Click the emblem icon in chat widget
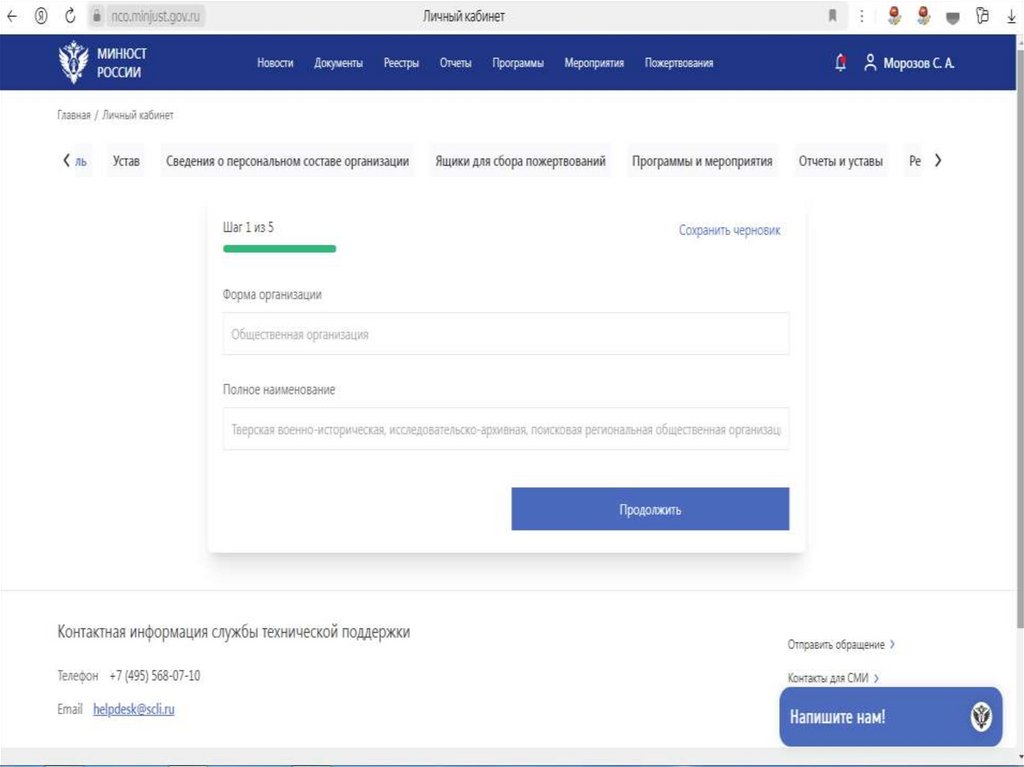 (981, 717)
